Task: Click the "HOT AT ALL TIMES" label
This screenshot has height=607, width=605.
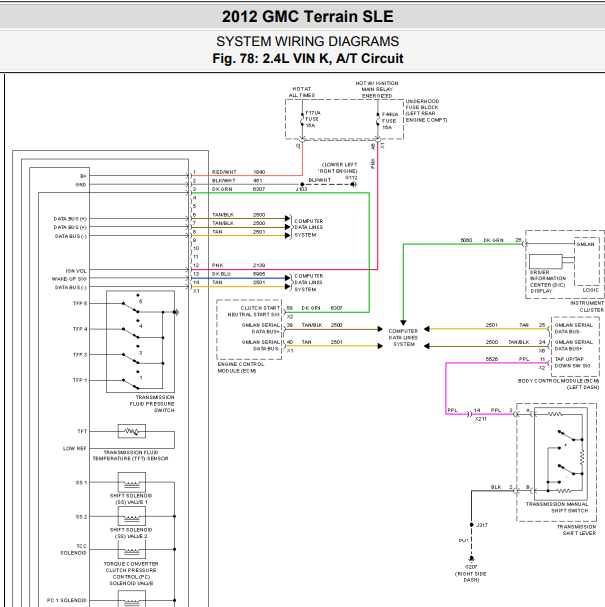Action: (302, 92)
